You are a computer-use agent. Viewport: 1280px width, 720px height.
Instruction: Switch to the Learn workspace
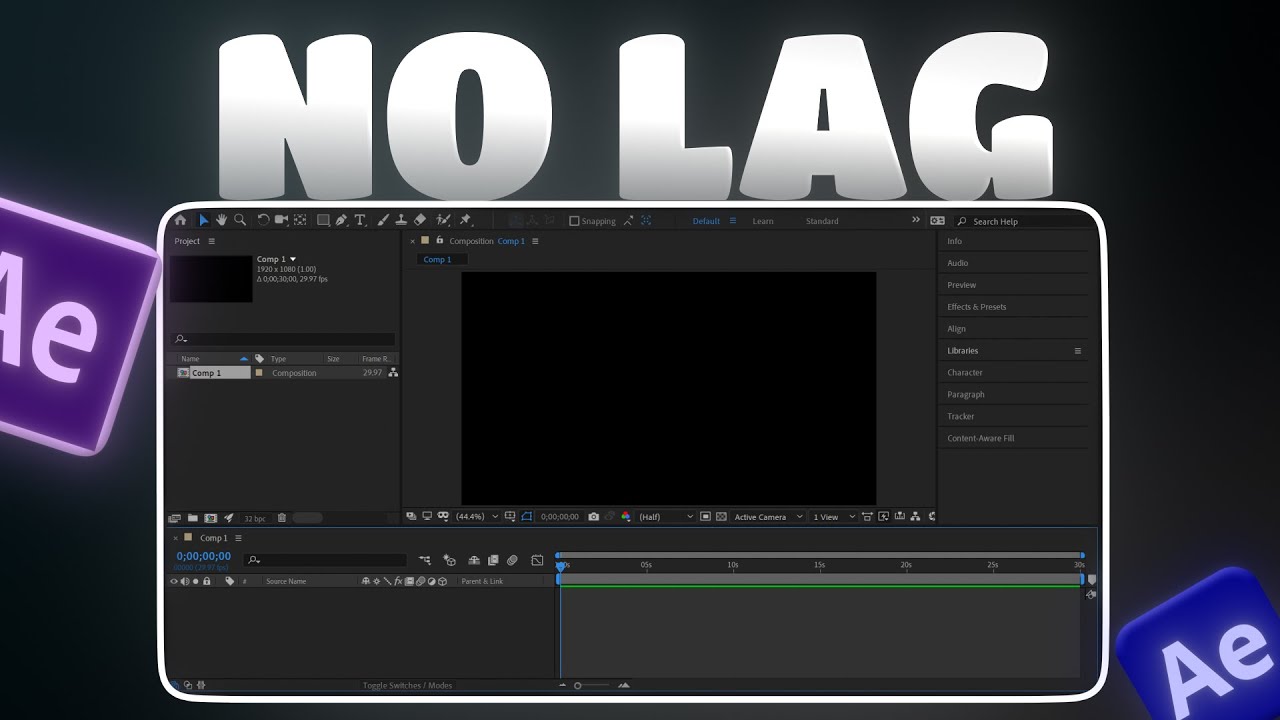click(x=763, y=221)
